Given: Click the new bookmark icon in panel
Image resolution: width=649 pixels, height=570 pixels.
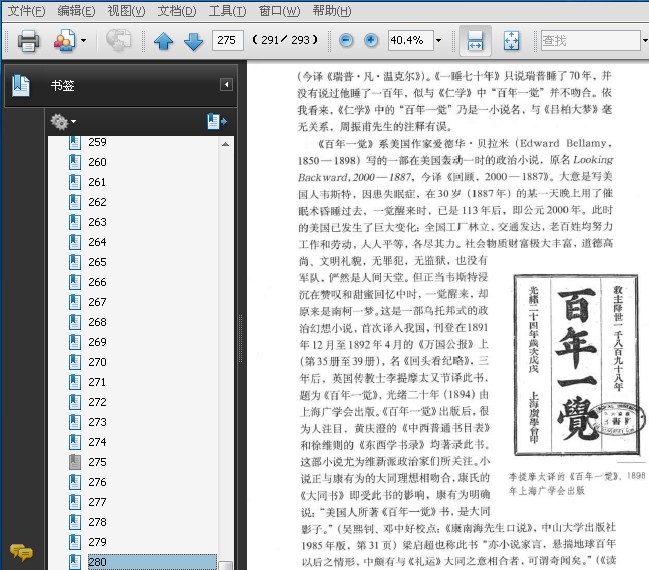Looking at the screenshot, I should [x=216, y=121].
